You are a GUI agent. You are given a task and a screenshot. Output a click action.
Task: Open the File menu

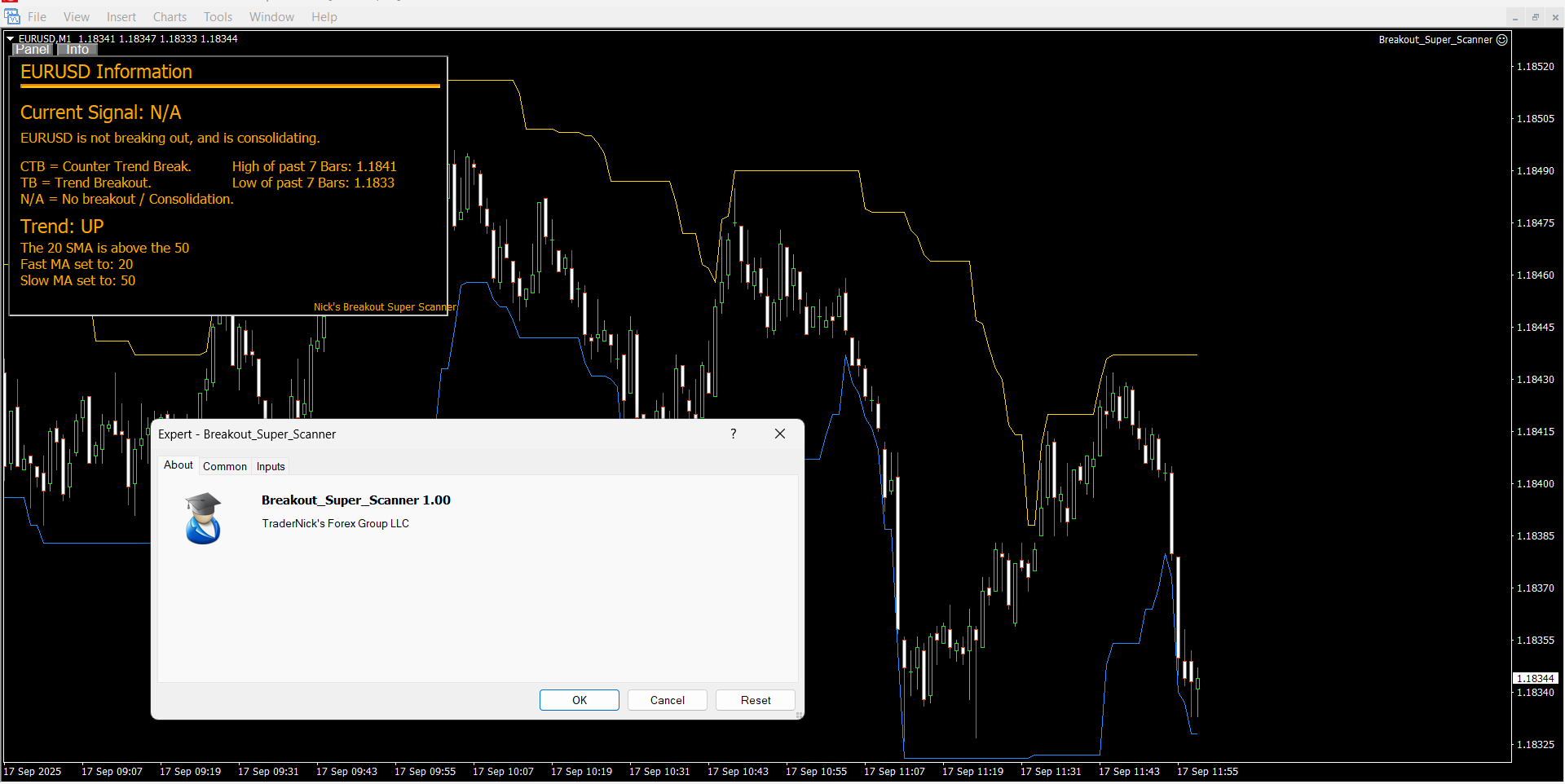tap(37, 17)
